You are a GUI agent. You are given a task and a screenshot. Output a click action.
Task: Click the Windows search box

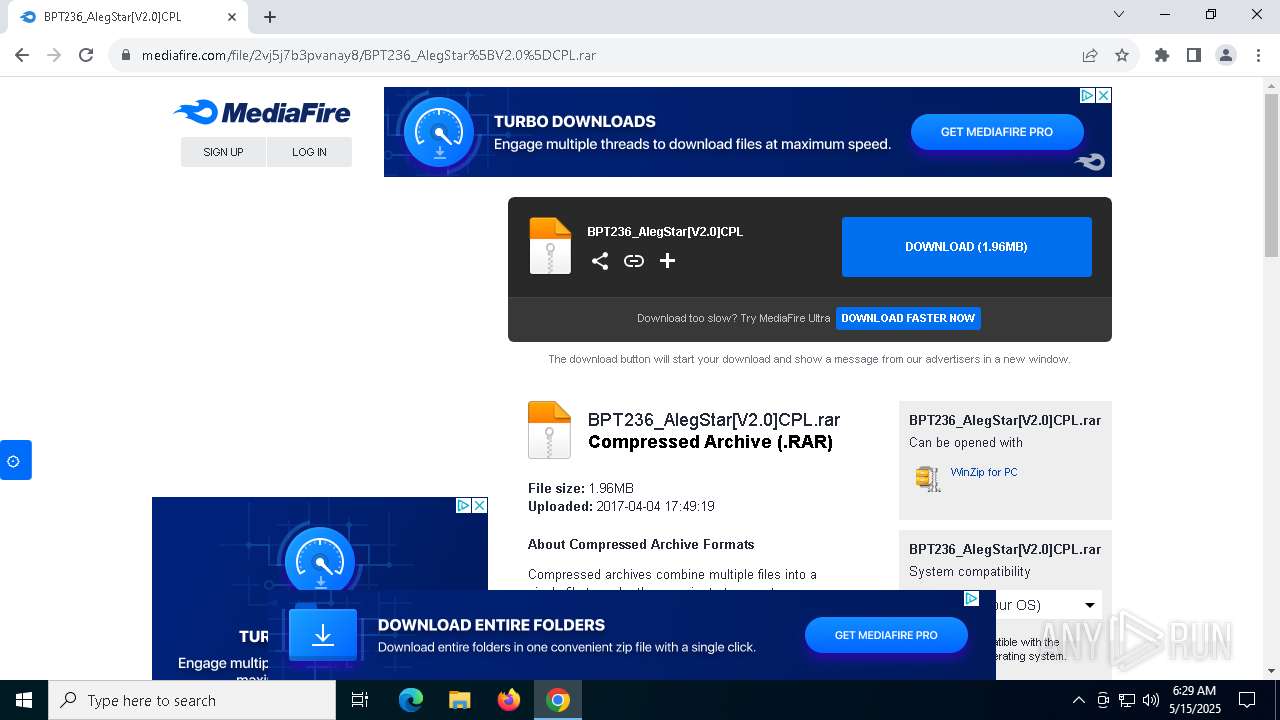[x=192, y=700]
